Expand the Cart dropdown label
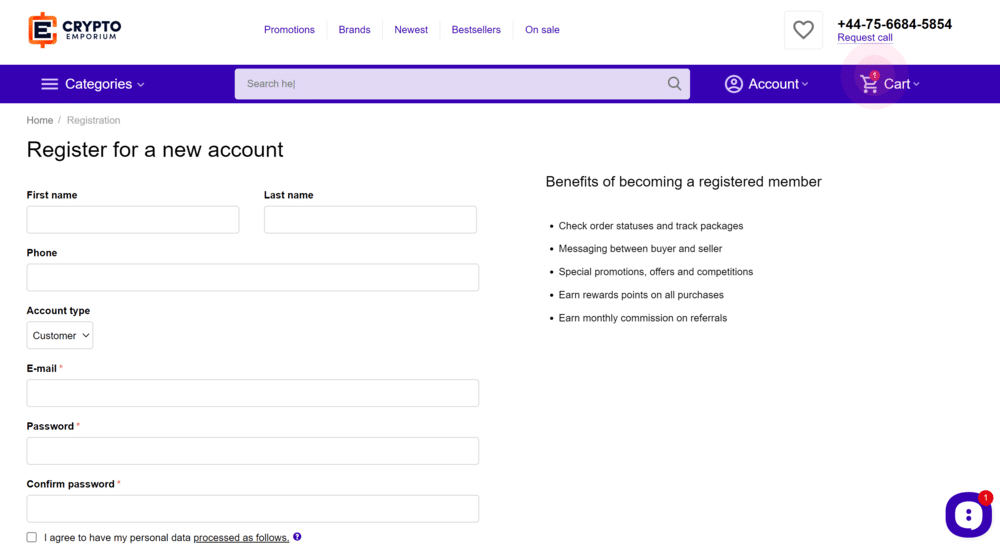Screen dimensions: 1000x548 [x=901, y=84]
